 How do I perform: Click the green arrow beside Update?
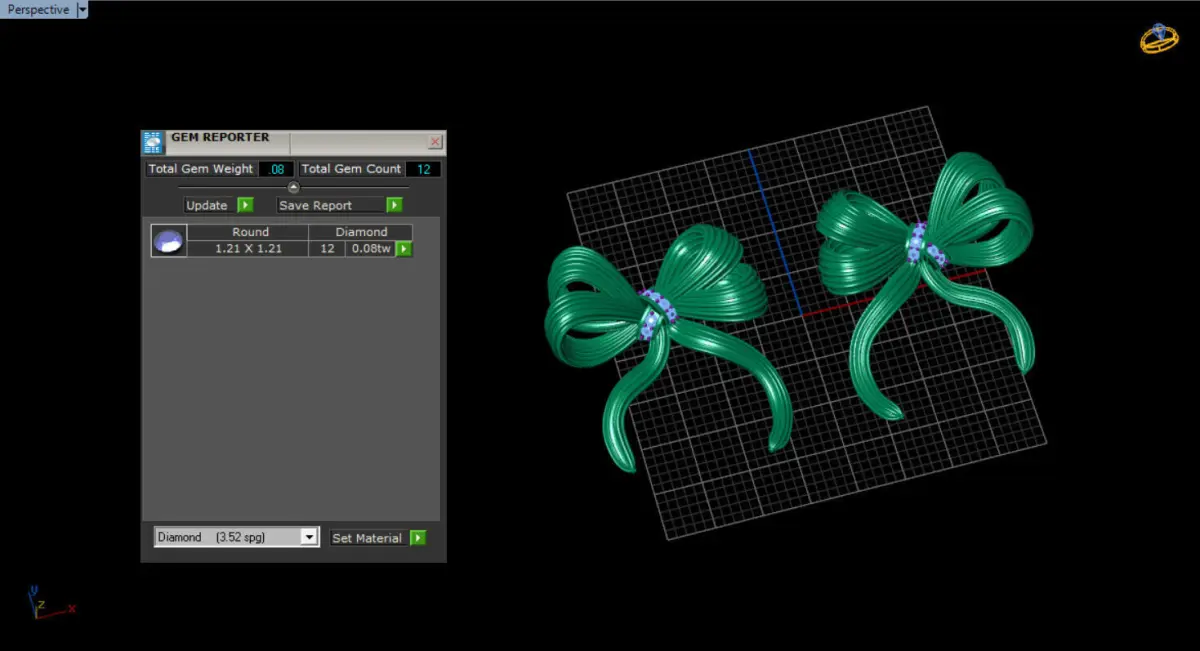245,205
